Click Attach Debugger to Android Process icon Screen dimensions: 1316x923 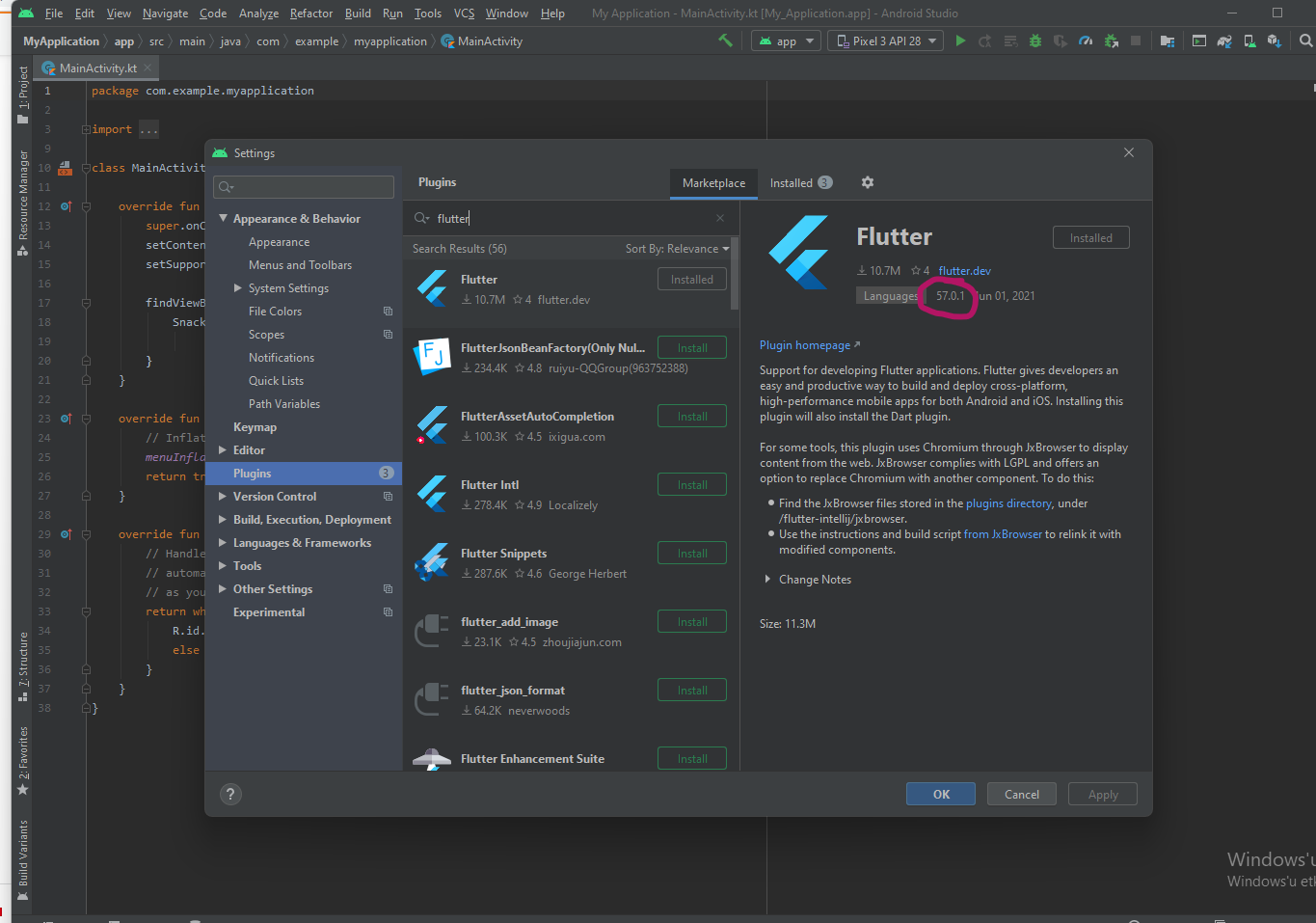click(x=1111, y=41)
